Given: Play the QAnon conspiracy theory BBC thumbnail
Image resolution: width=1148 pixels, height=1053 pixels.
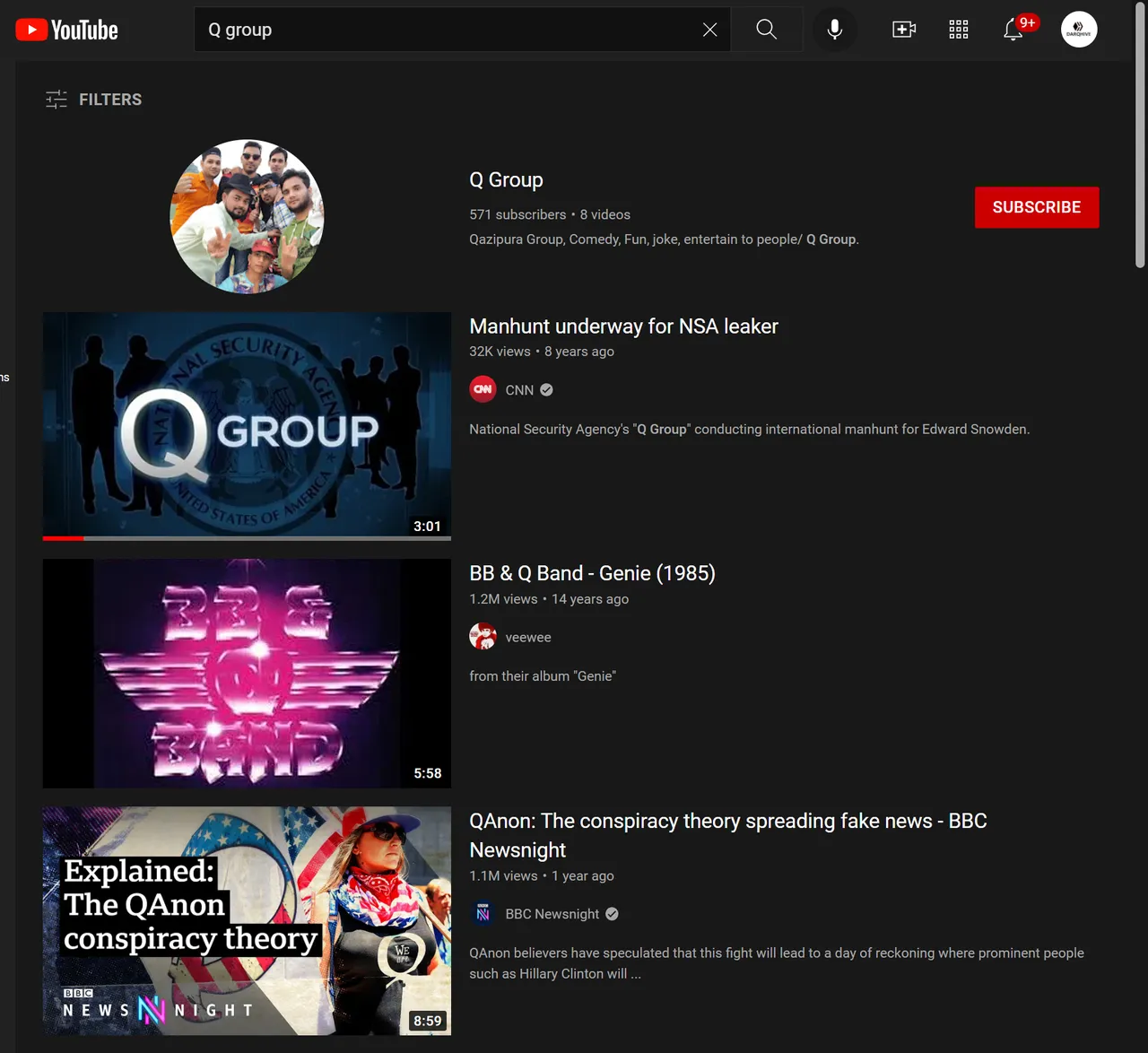Looking at the screenshot, I should click(247, 921).
